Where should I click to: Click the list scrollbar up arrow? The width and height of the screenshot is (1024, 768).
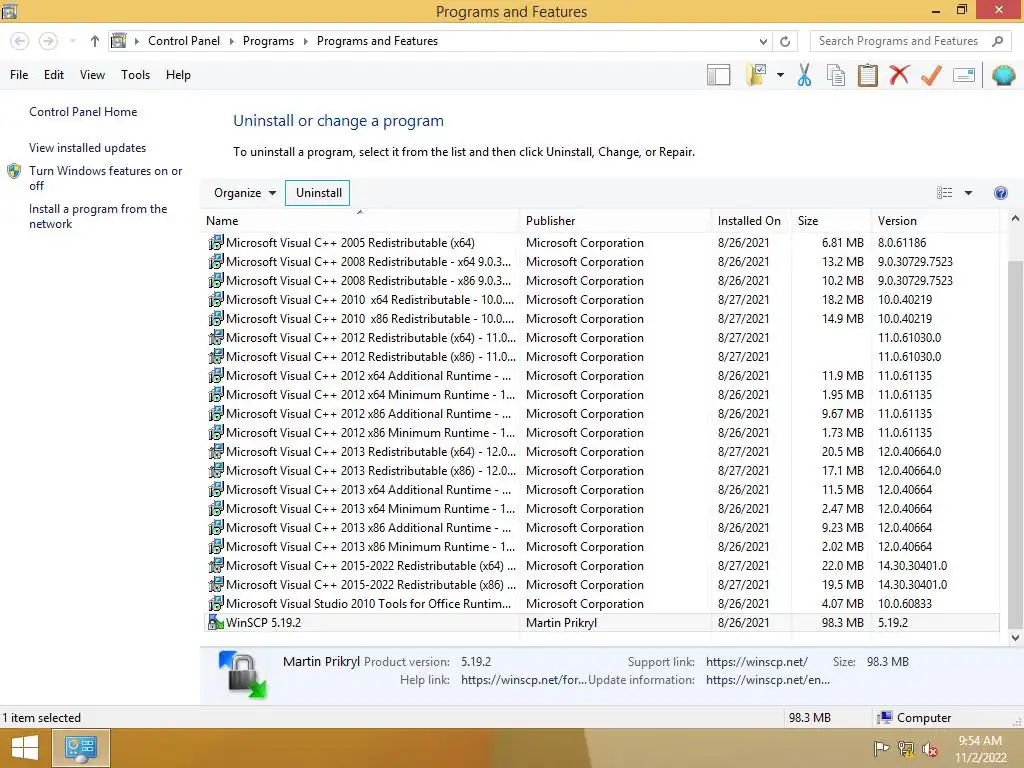(x=1015, y=219)
